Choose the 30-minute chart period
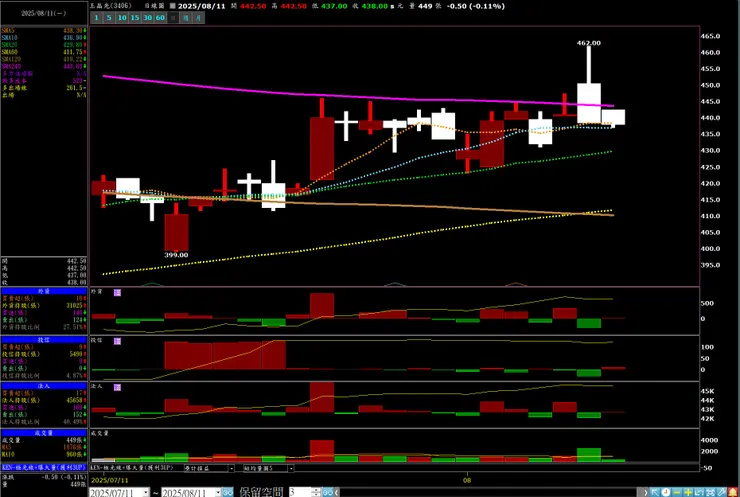 pyautogui.click(x=147, y=17)
